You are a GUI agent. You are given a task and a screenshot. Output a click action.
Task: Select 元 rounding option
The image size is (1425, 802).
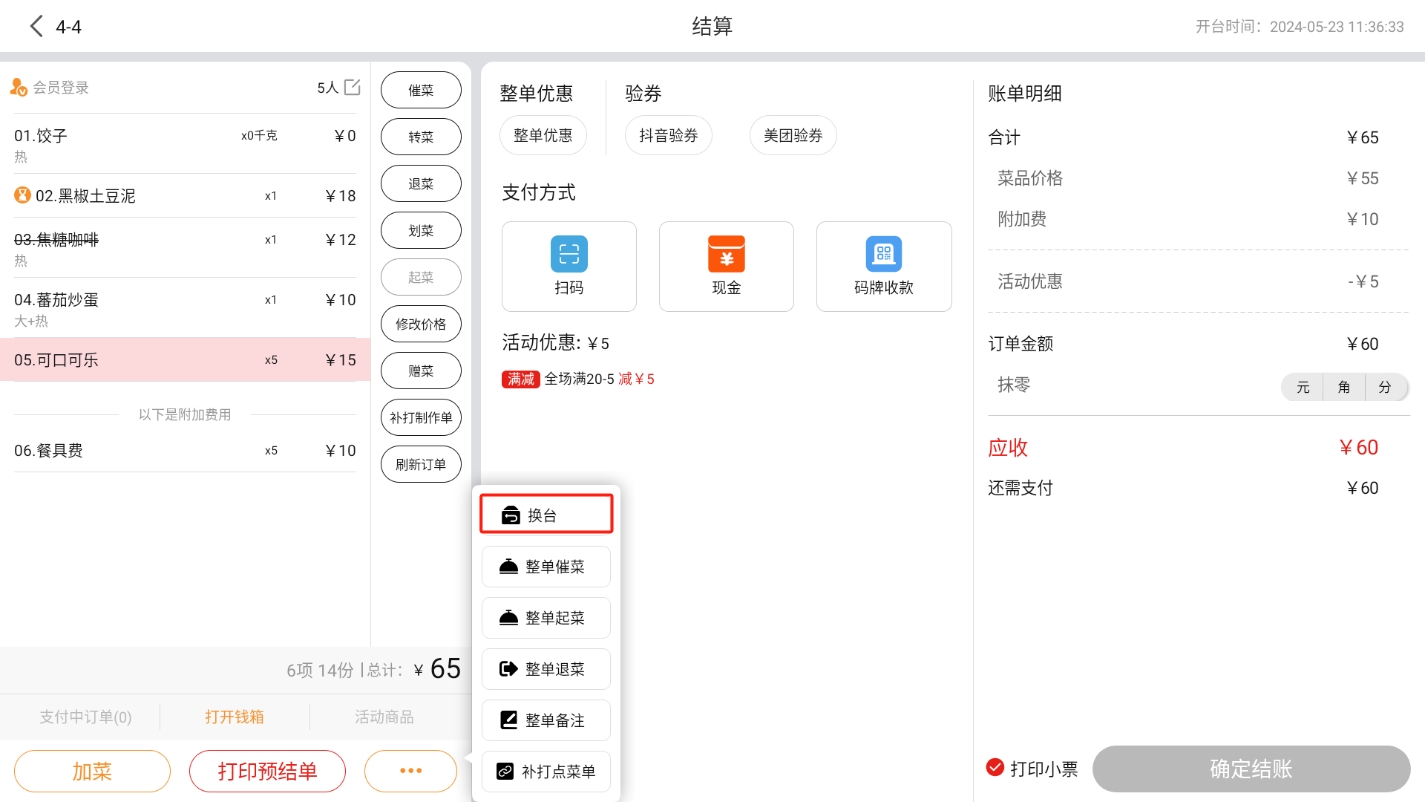coord(1302,387)
